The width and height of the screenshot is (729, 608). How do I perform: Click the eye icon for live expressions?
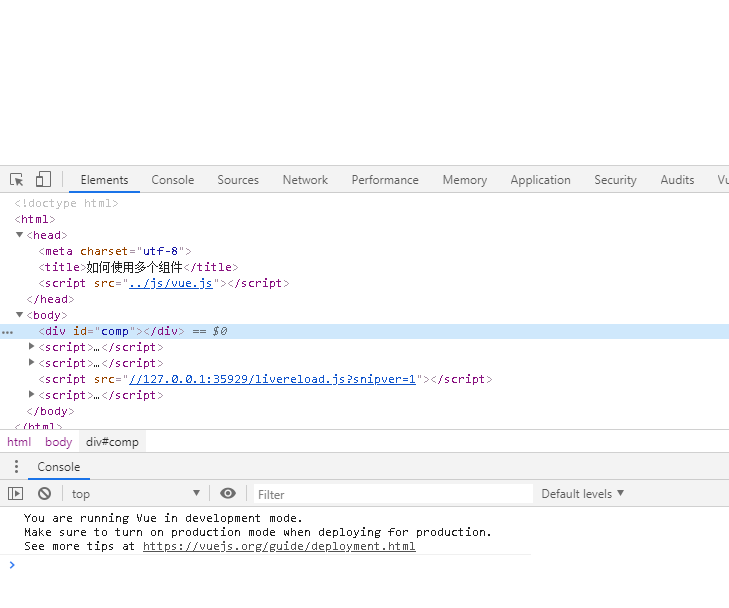click(228, 493)
